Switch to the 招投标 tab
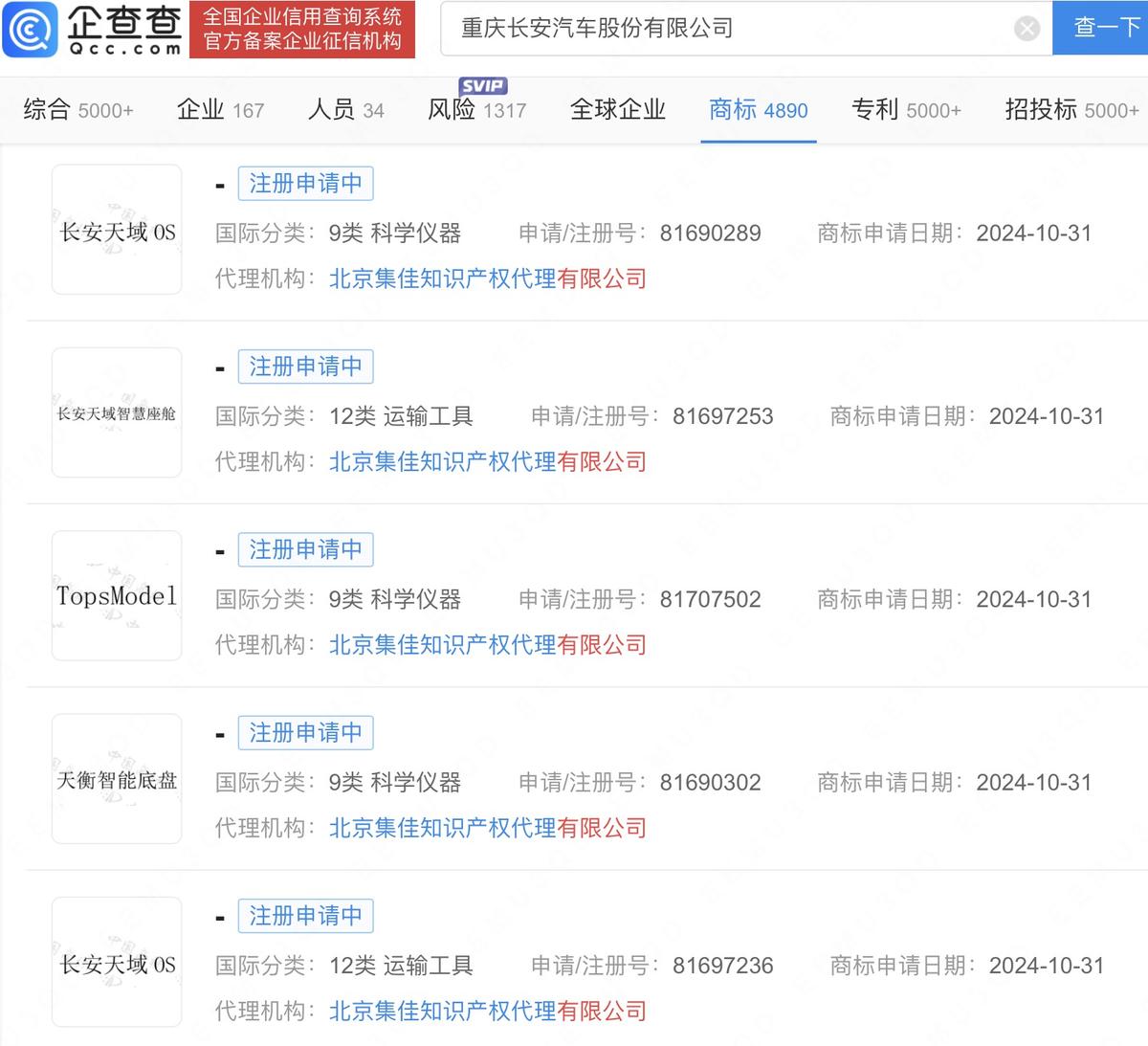Viewport: 1148px width, 1046px height. pyautogui.click(x=1070, y=109)
